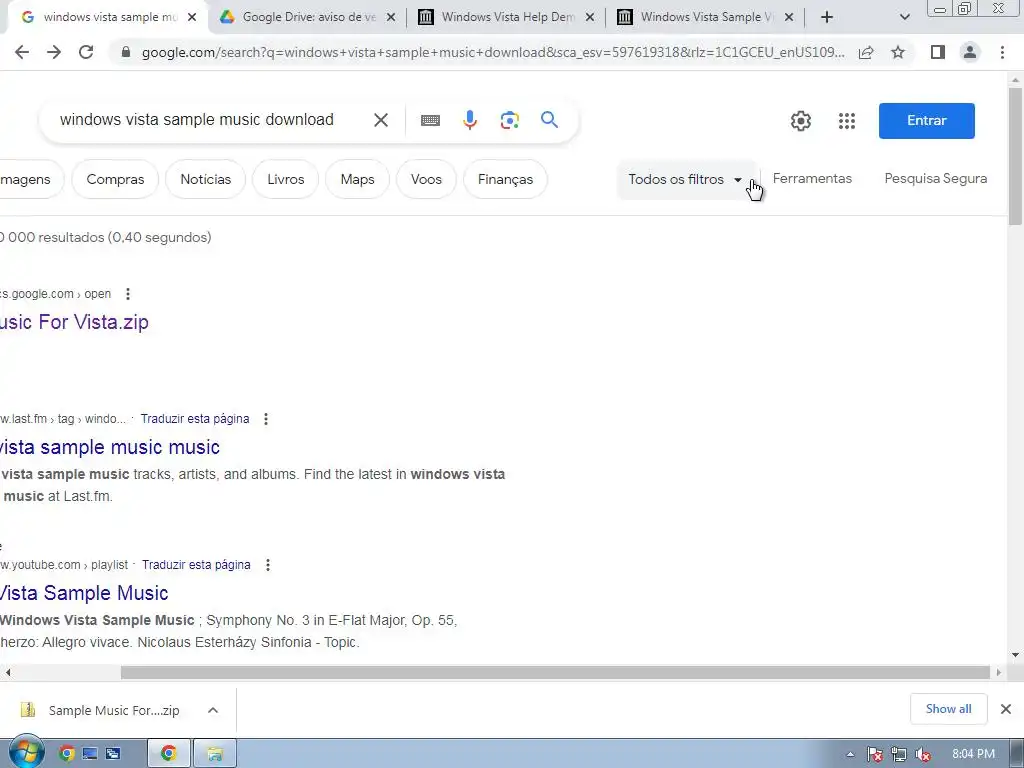Go forward to the next page
The height and width of the screenshot is (768, 1024).
pyautogui.click(x=54, y=52)
